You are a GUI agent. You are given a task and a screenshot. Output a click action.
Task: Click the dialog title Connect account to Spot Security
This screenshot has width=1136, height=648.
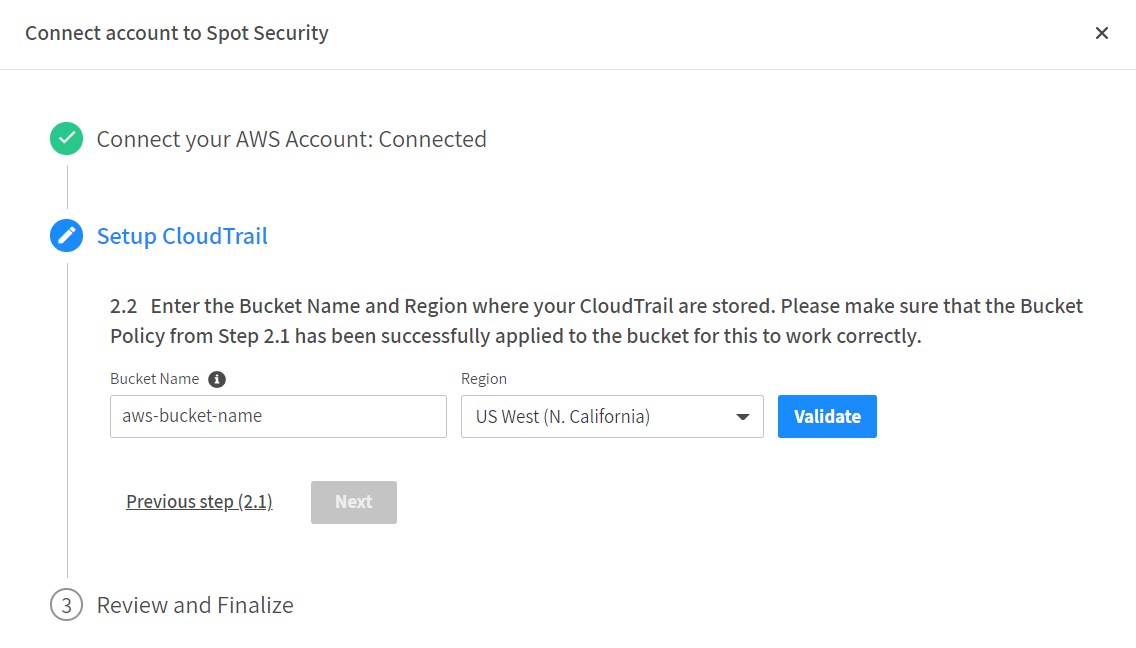(x=177, y=33)
